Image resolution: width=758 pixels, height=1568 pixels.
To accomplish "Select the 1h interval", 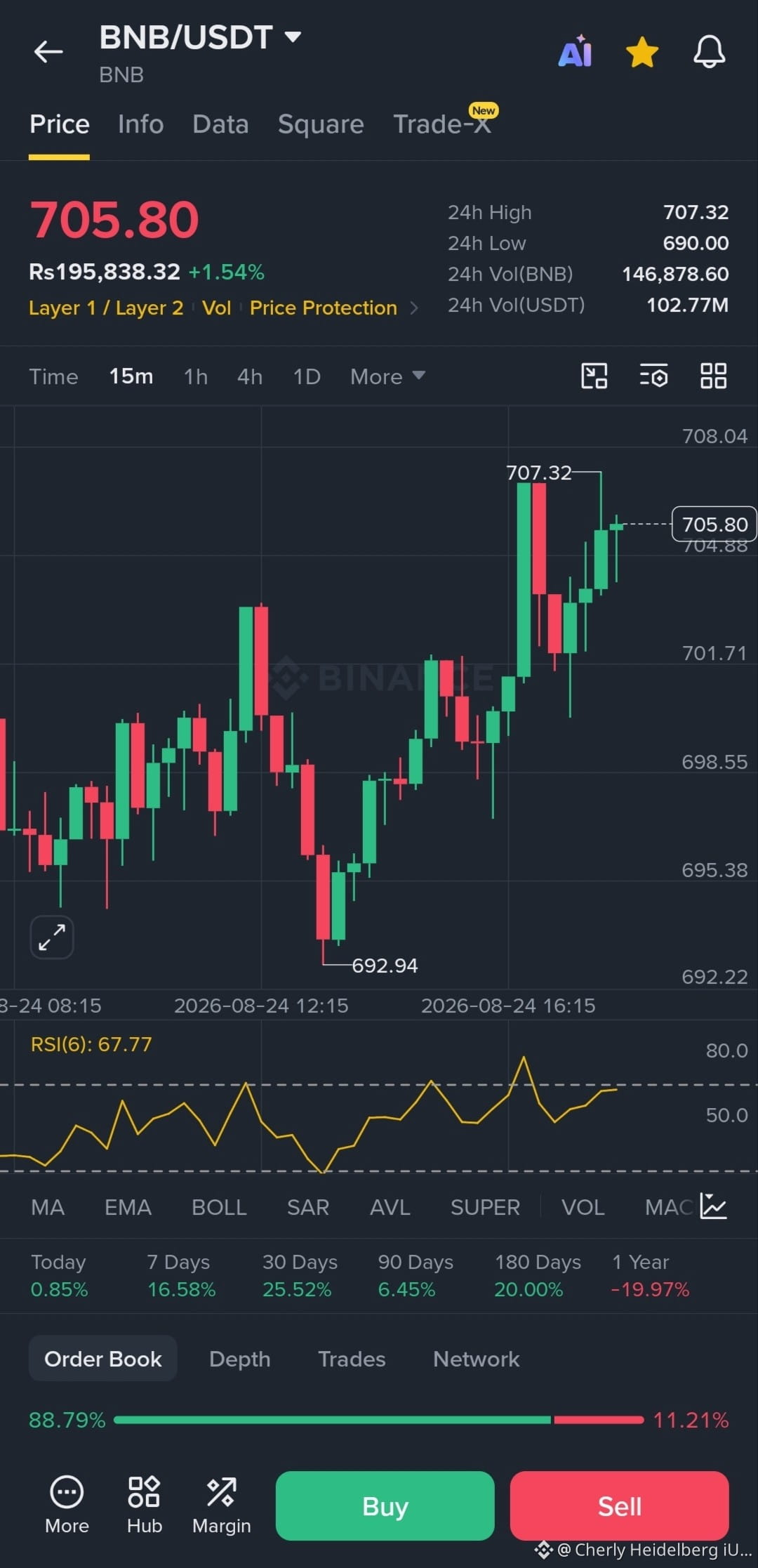I will (196, 376).
